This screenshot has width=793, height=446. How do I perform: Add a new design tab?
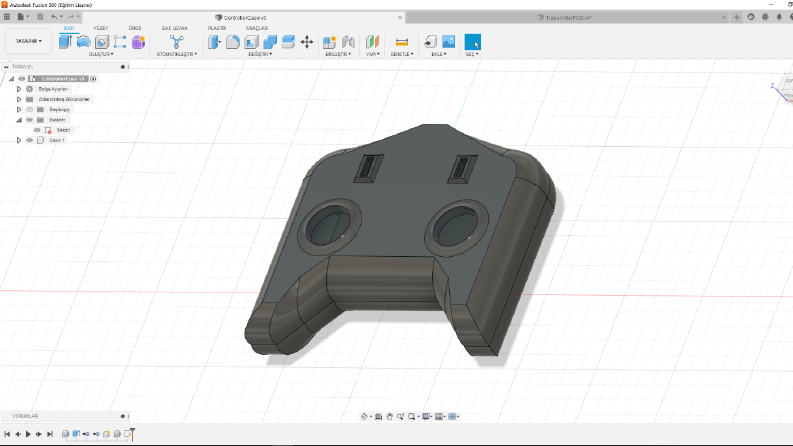point(736,17)
